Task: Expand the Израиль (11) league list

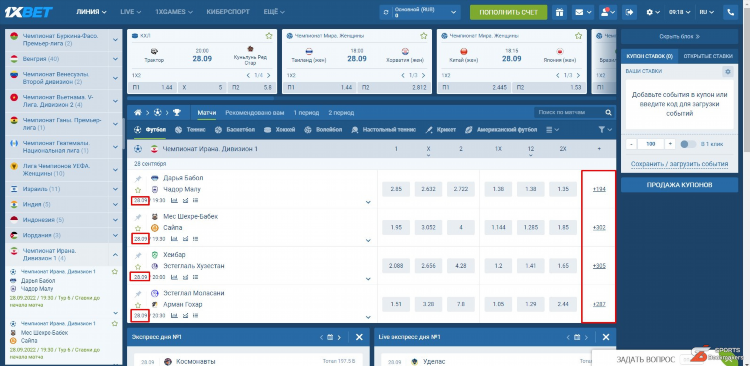Action: (x=115, y=189)
